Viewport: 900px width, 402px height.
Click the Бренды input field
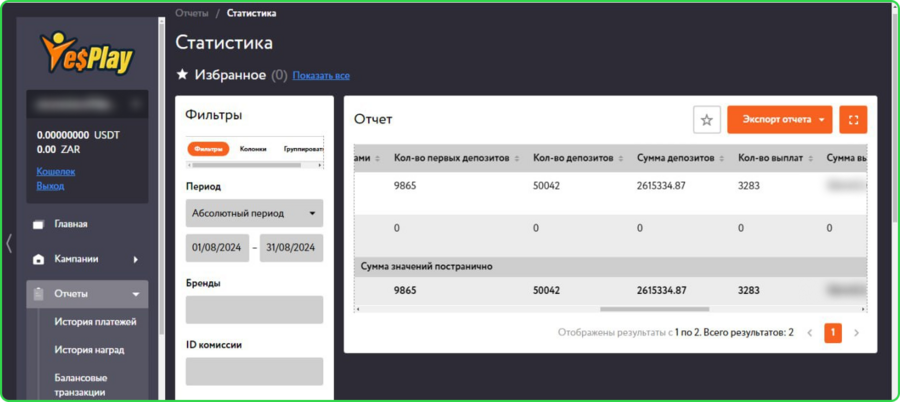tap(254, 310)
